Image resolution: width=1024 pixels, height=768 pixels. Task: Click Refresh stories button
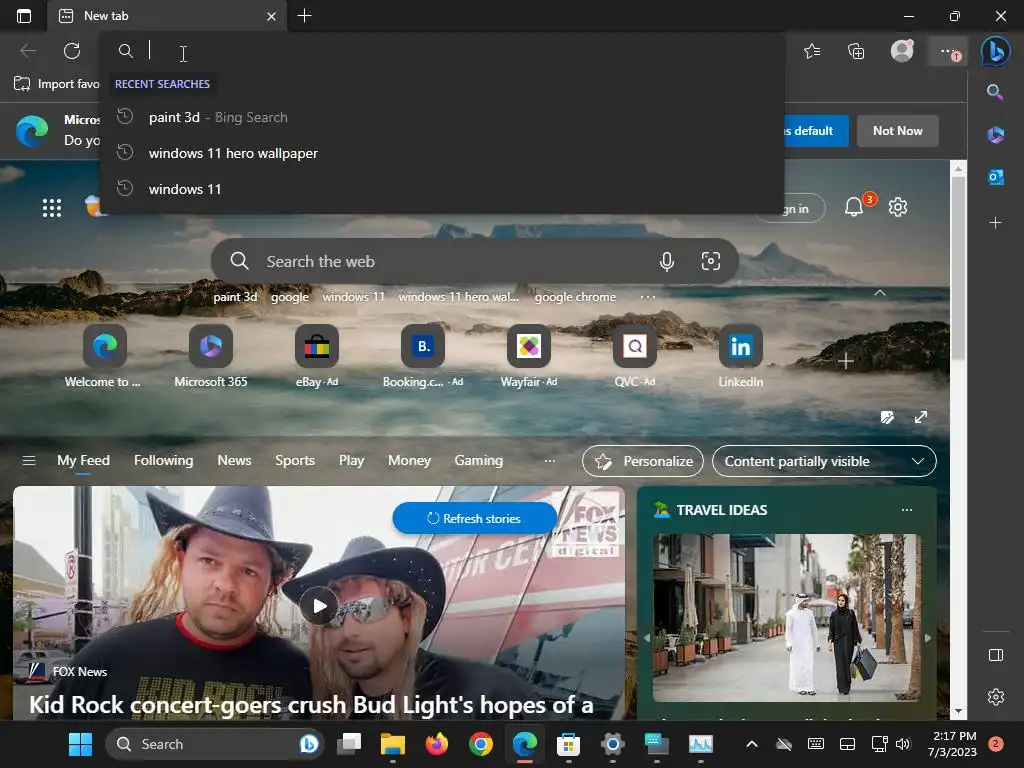point(475,518)
